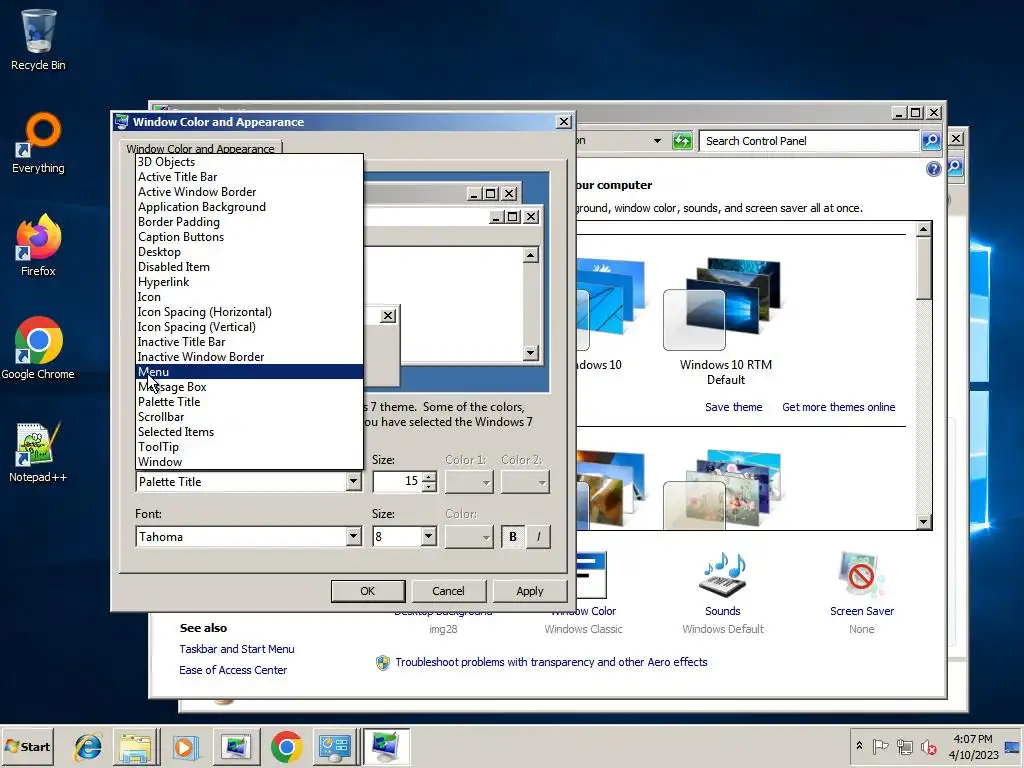Screen dimensions: 1024x768
Task: Click the Chrome icon in the taskbar
Action: (286, 746)
